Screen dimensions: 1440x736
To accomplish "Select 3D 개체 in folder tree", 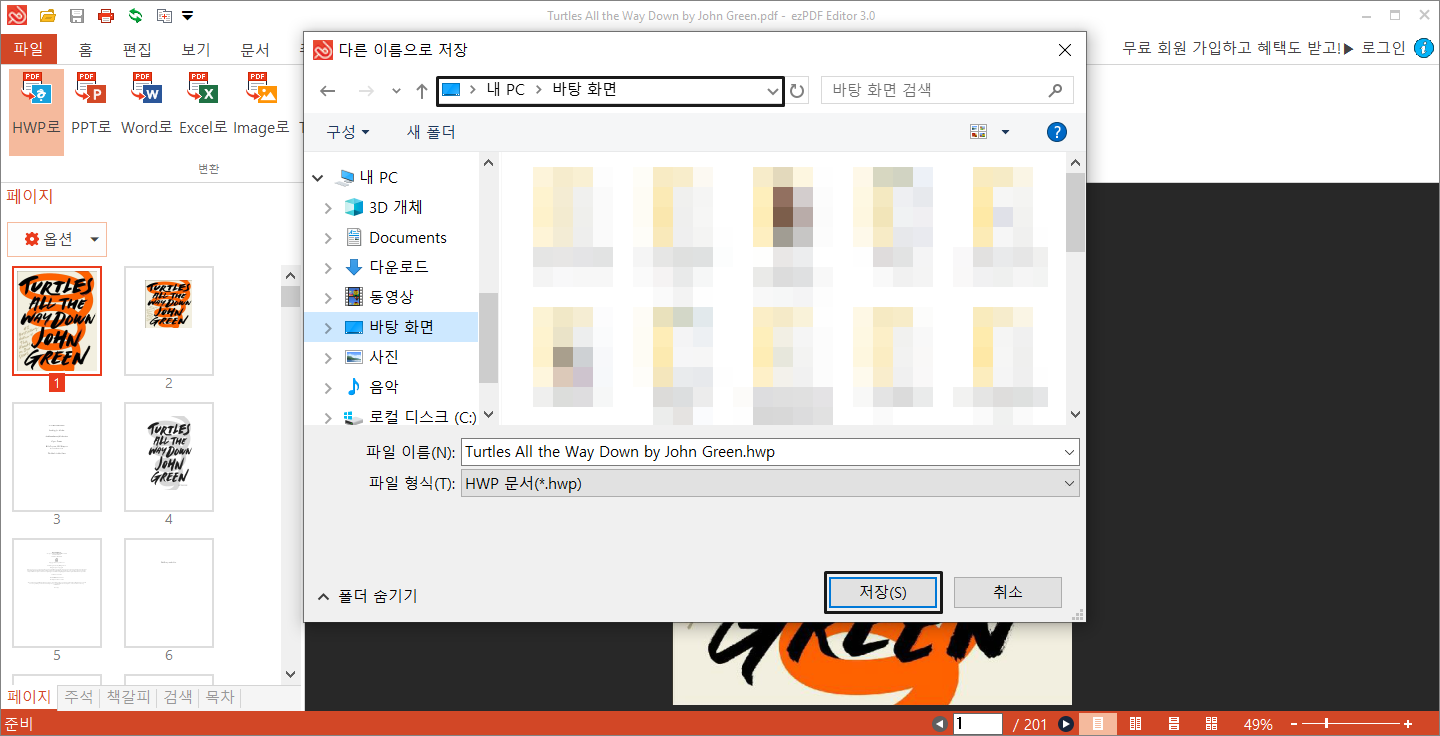I will click(x=395, y=207).
